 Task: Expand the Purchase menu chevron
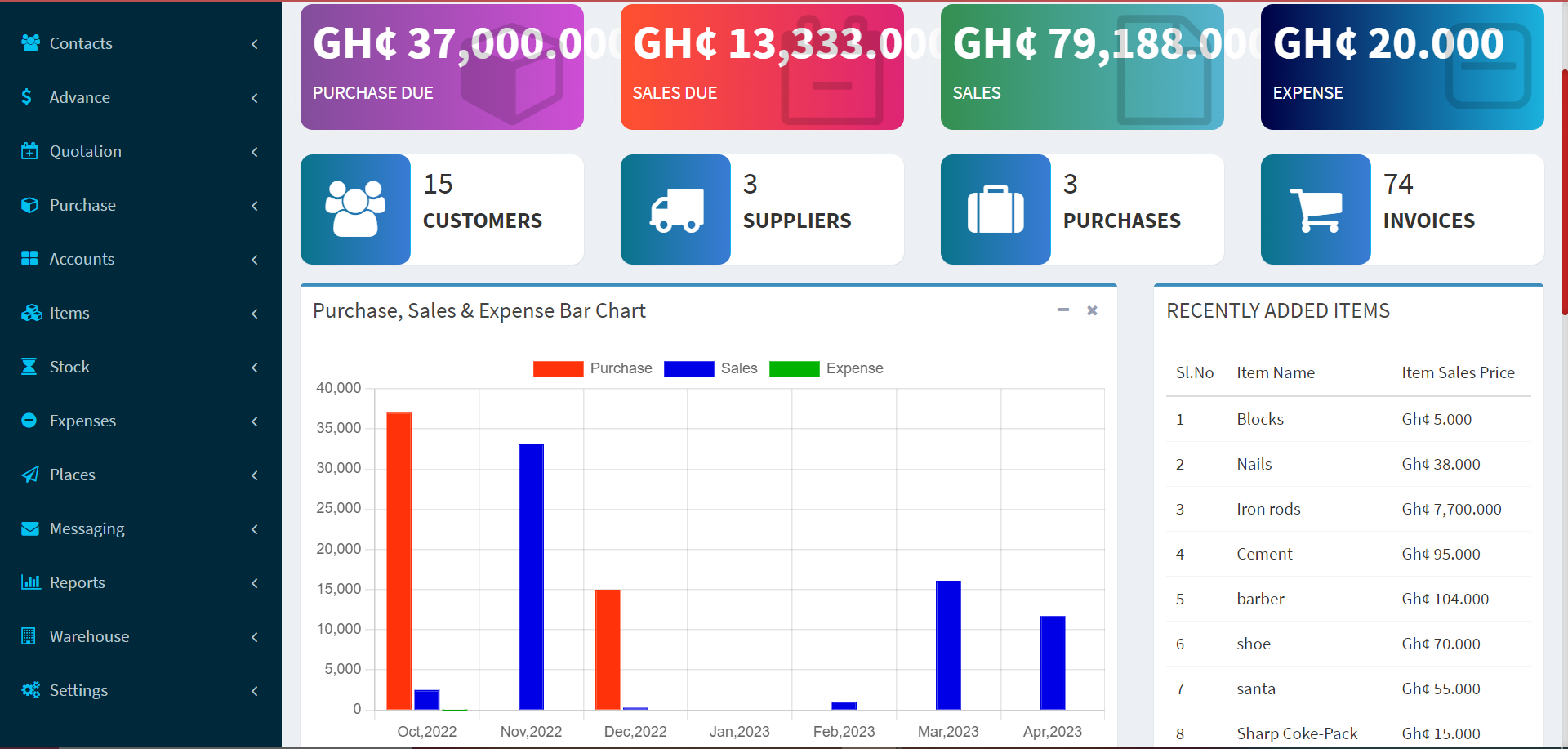255,206
